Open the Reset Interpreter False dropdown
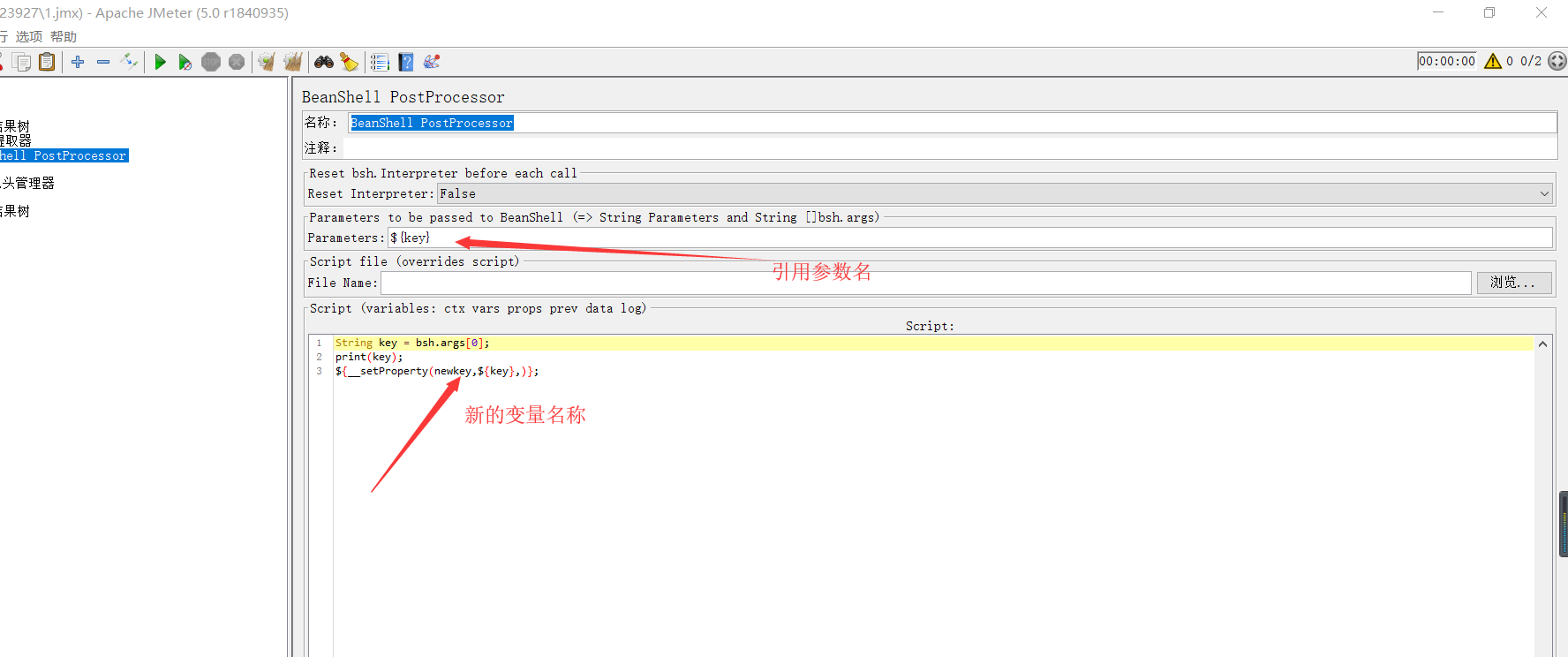This screenshot has height=657, width=1568. point(995,193)
